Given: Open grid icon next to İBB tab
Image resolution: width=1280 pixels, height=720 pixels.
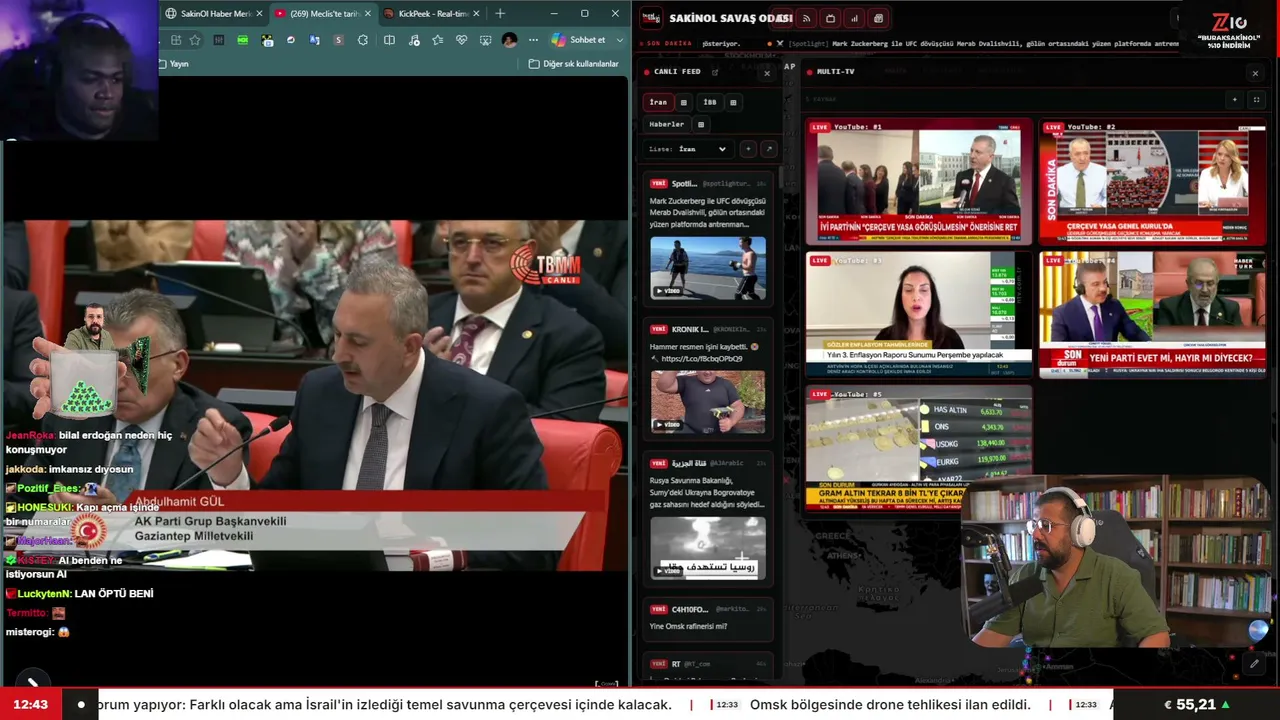Looking at the screenshot, I should (733, 102).
